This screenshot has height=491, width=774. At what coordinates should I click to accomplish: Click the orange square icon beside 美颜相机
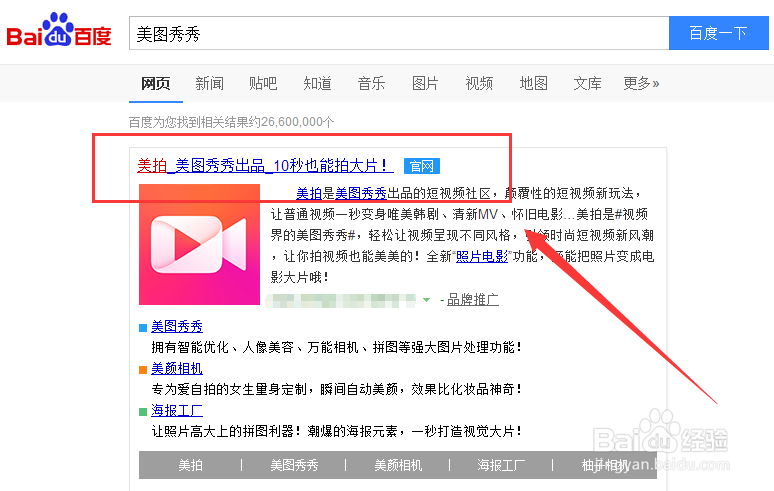(x=143, y=370)
